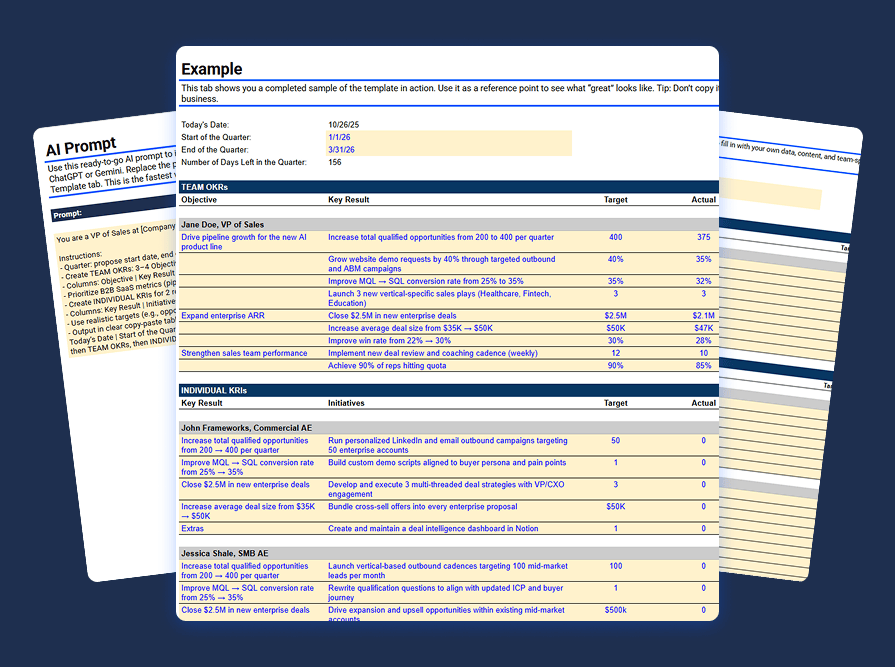The image size is (895, 667).
Task: Click 'Implement new deal review and coaching cadence (weekly)'
Action: [x=433, y=353]
